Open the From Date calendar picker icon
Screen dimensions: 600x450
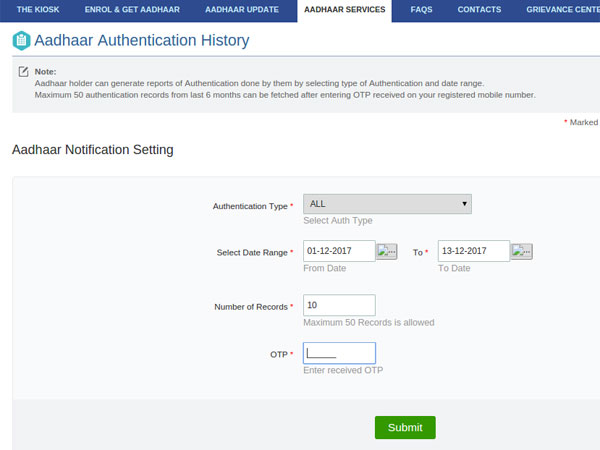click(x=387, y=252)
